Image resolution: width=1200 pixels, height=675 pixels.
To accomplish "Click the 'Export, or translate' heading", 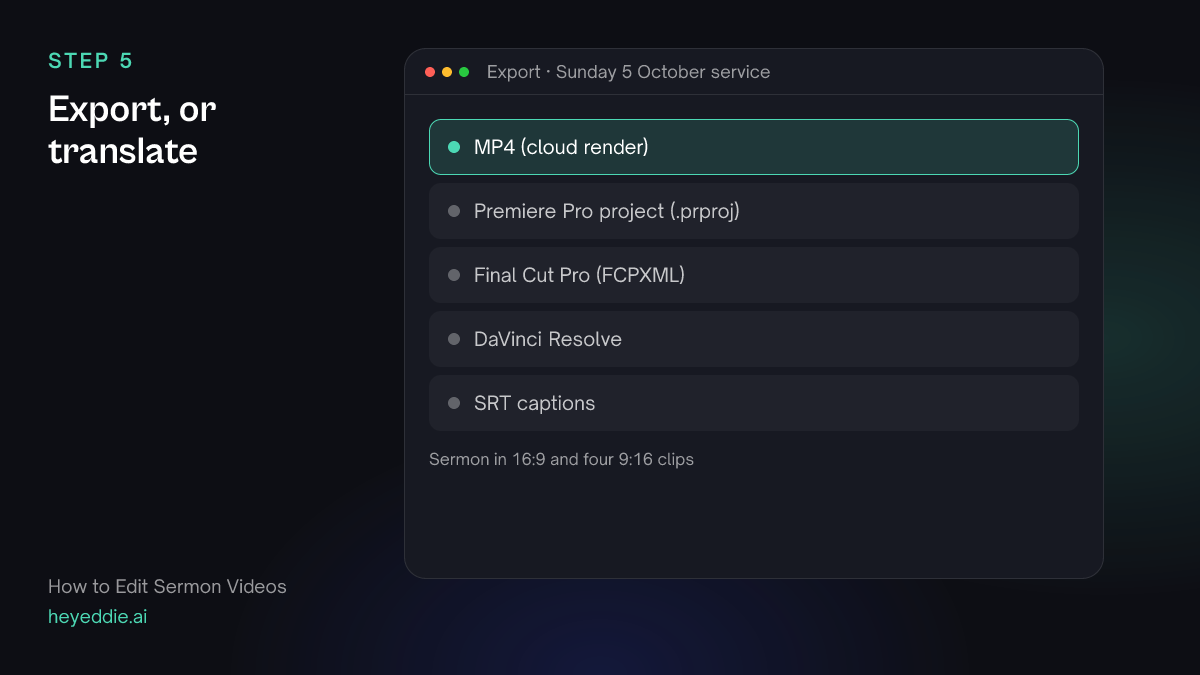I will pos(132,130).
